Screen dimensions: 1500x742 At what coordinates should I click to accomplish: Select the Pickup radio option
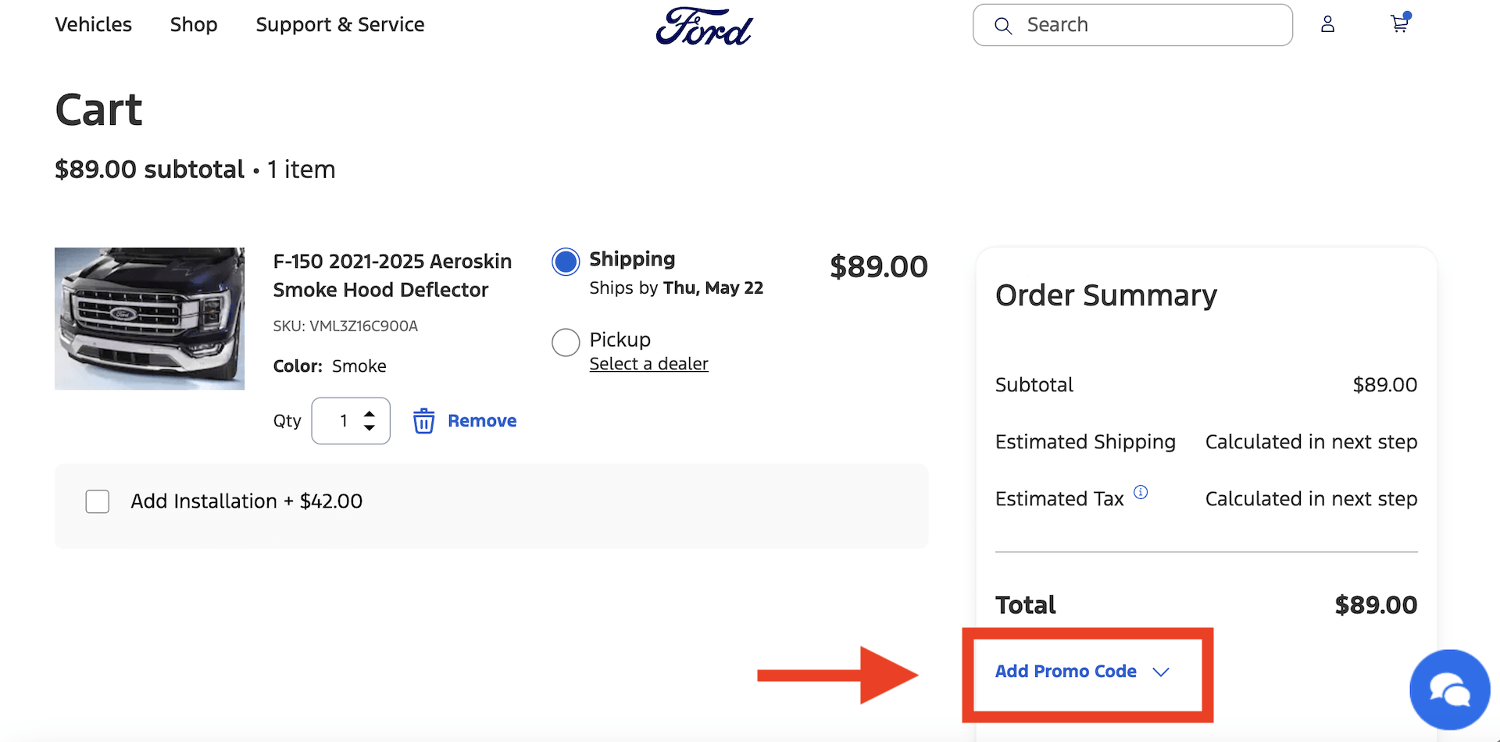(x=566, y=342)
